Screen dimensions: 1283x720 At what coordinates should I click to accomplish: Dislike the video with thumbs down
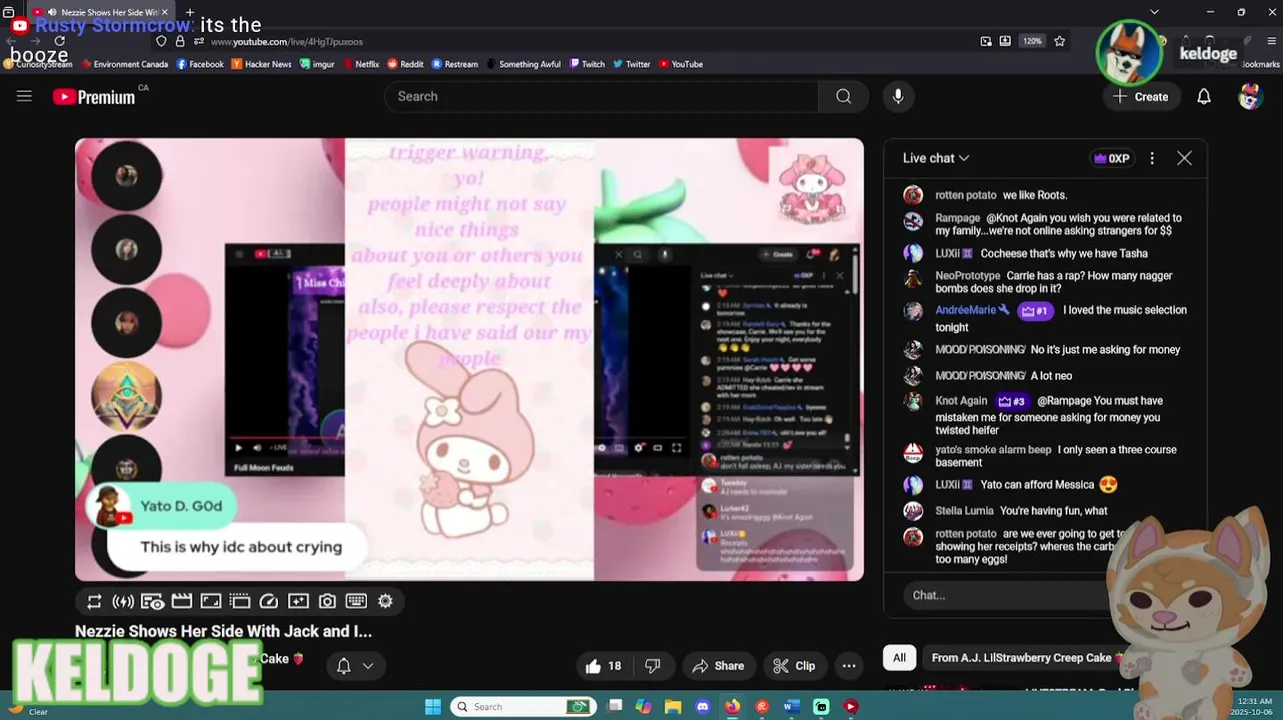pyautogui.click(x=652, y=666)
